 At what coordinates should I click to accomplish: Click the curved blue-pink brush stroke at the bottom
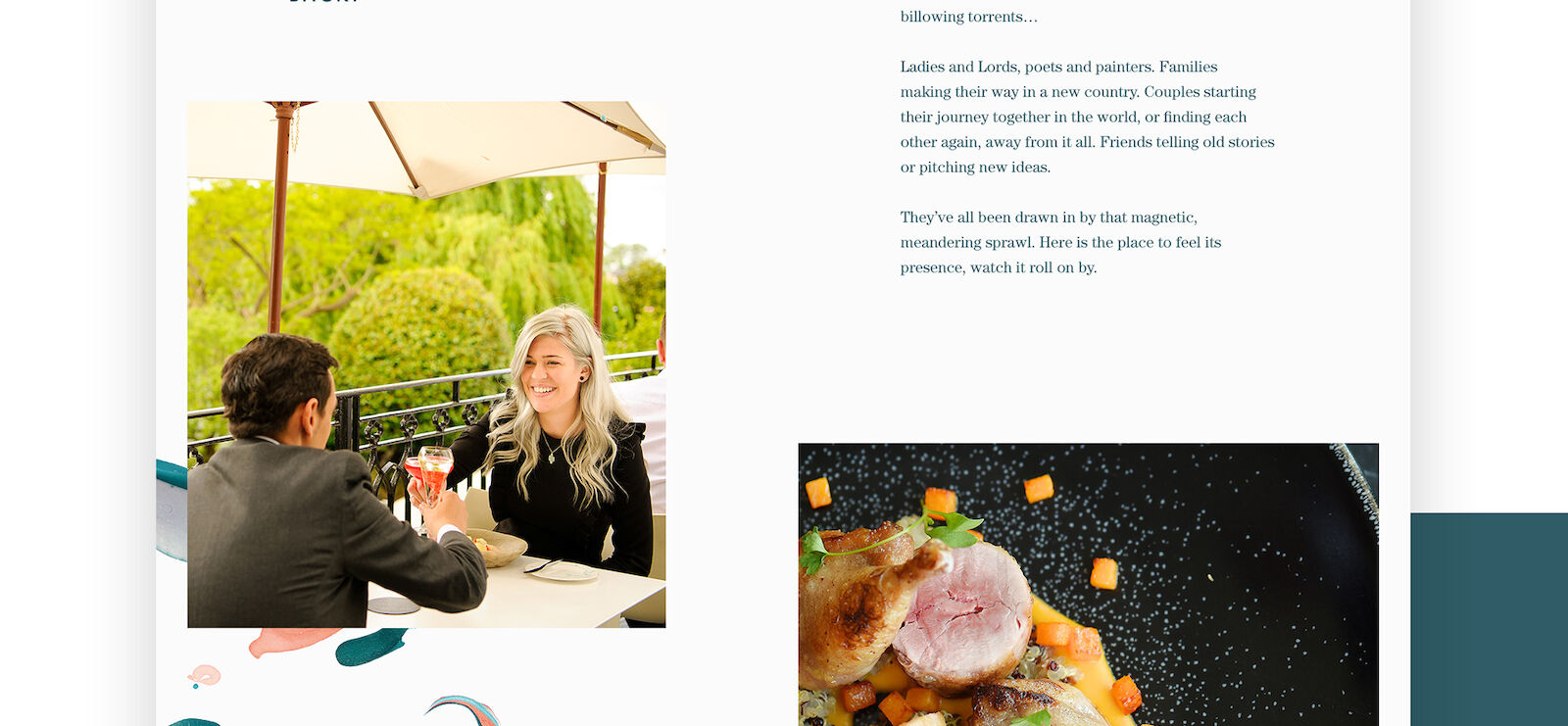(464, 710)
